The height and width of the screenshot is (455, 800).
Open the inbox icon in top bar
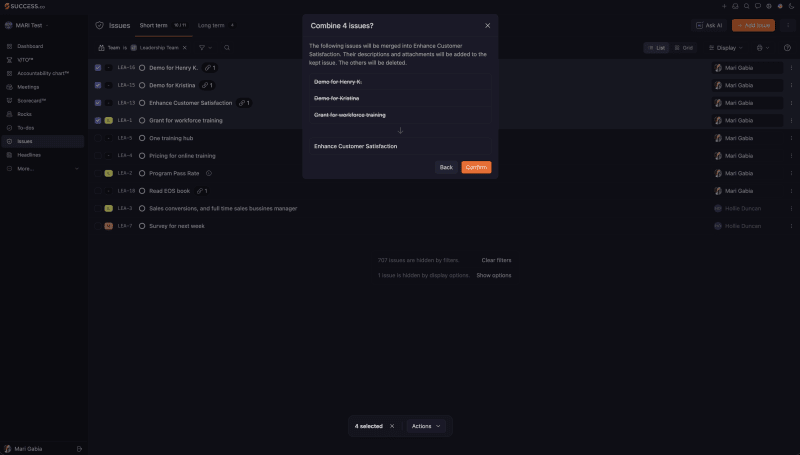pyautogui.click(x=735, y=6)
